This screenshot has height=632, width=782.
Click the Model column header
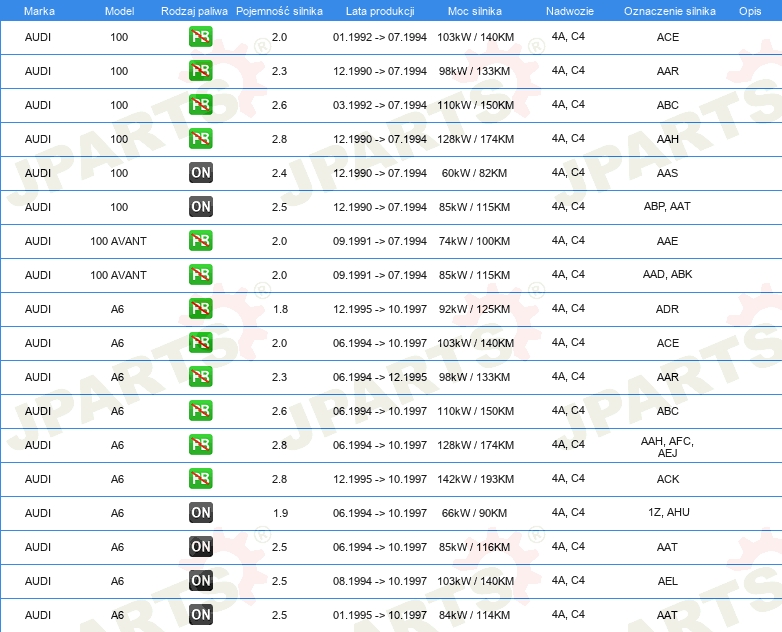tap(119, 11)
